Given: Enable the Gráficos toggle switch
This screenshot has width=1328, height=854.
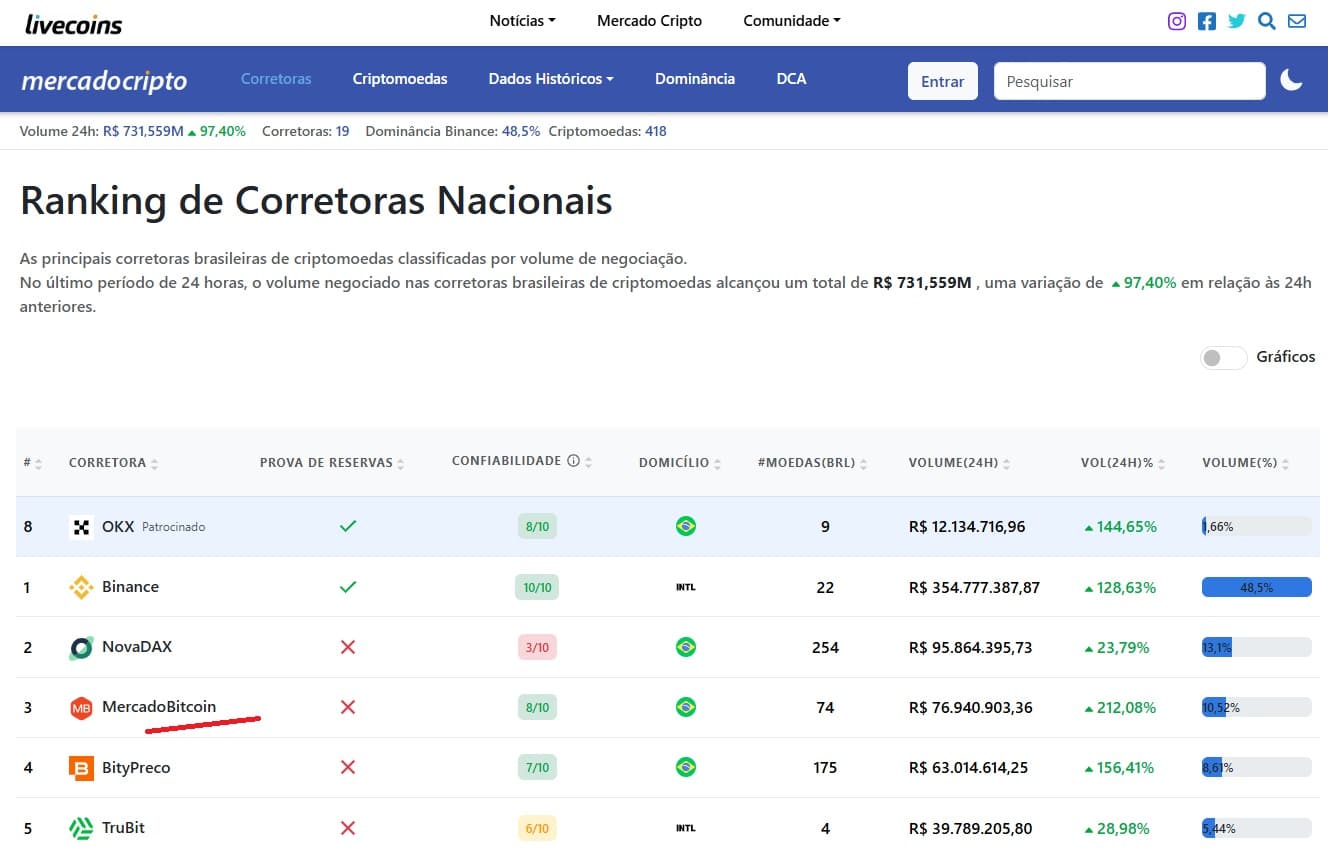Looking at the screenshot, I should tap(1223, 357).
